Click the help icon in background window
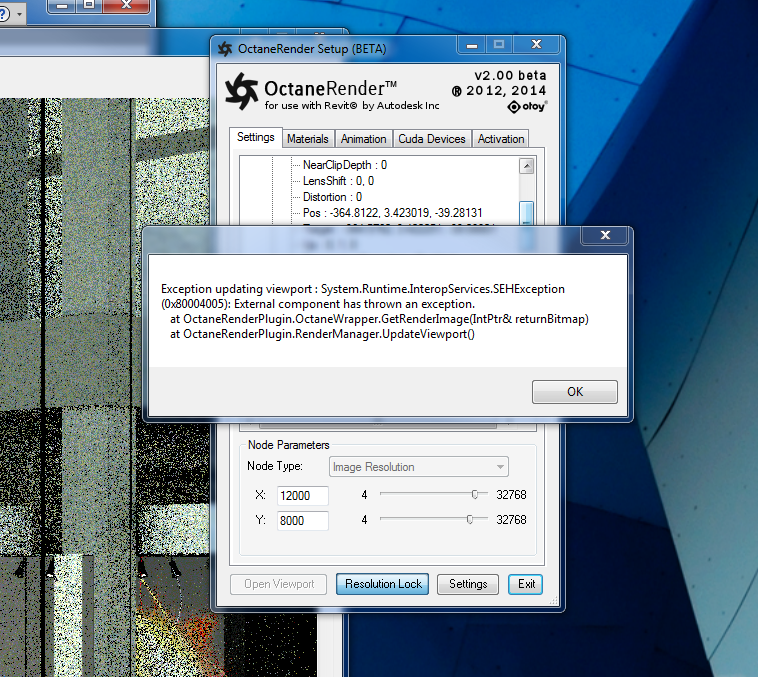 [4, 14]
